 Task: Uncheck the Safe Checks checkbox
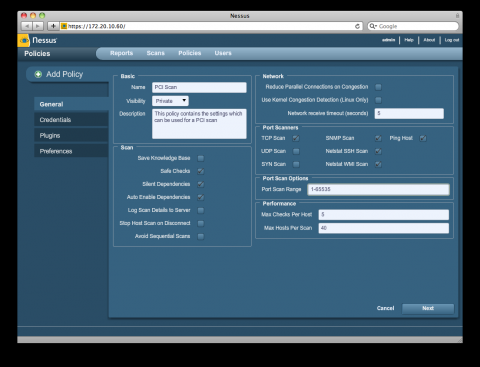coord(201,171)
